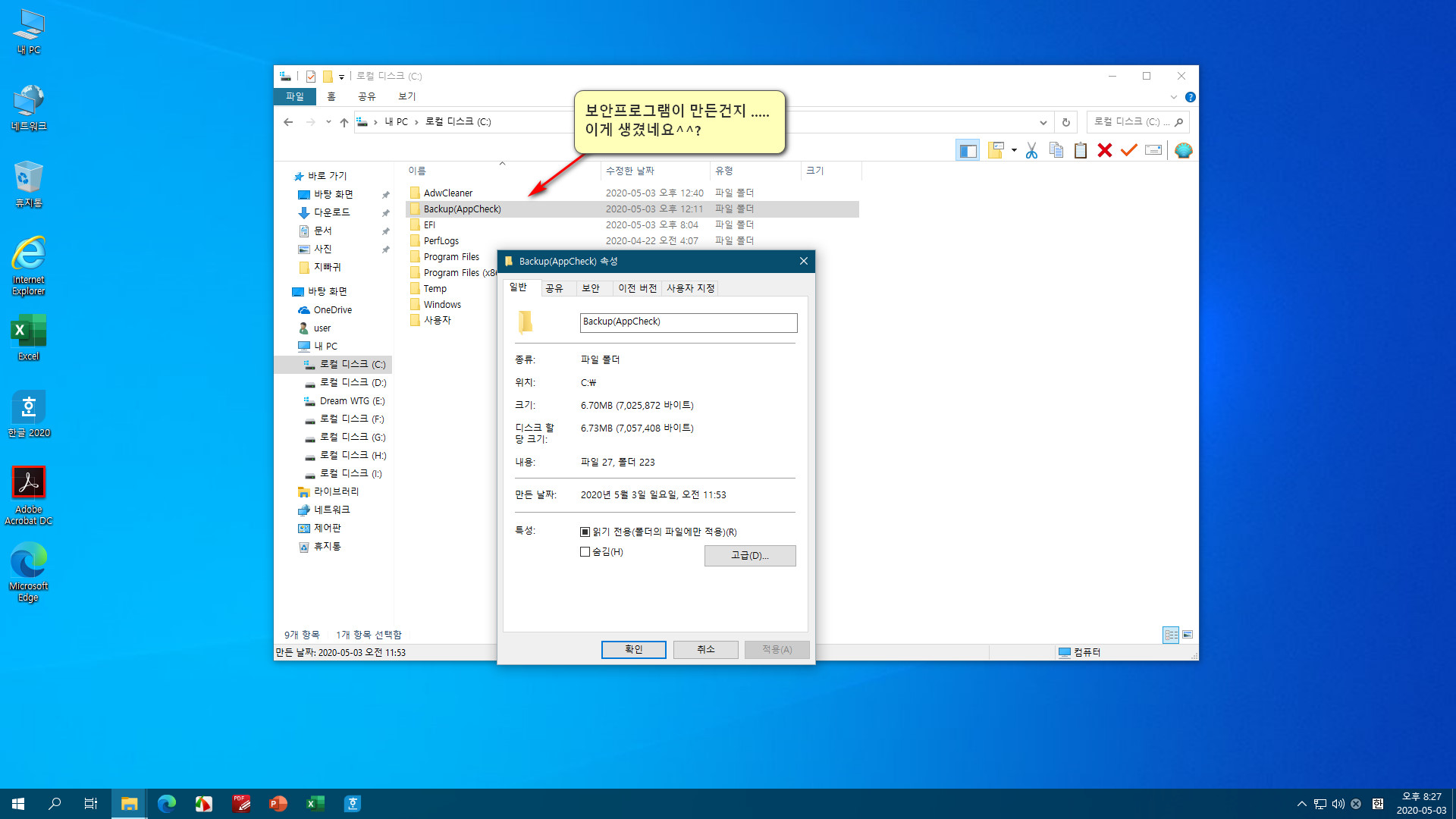The image size is (1456, 819).
Task: Click the orange checkmark toolbar icon
Action: pos(1128,150)
